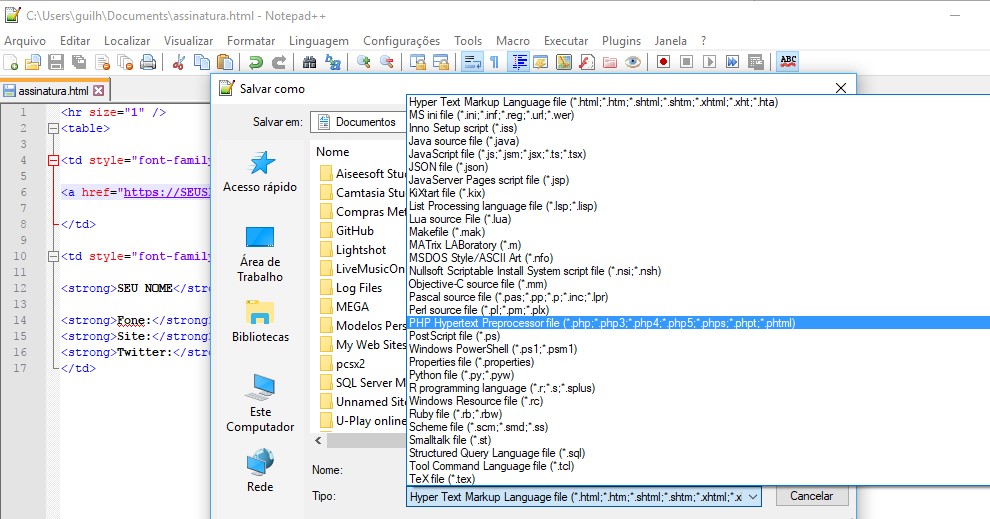Viewport: 990px width, 519px height.
Task: Click the Zoom In magnifier icon
Action: pyautogui.click(x=364, y=62)
